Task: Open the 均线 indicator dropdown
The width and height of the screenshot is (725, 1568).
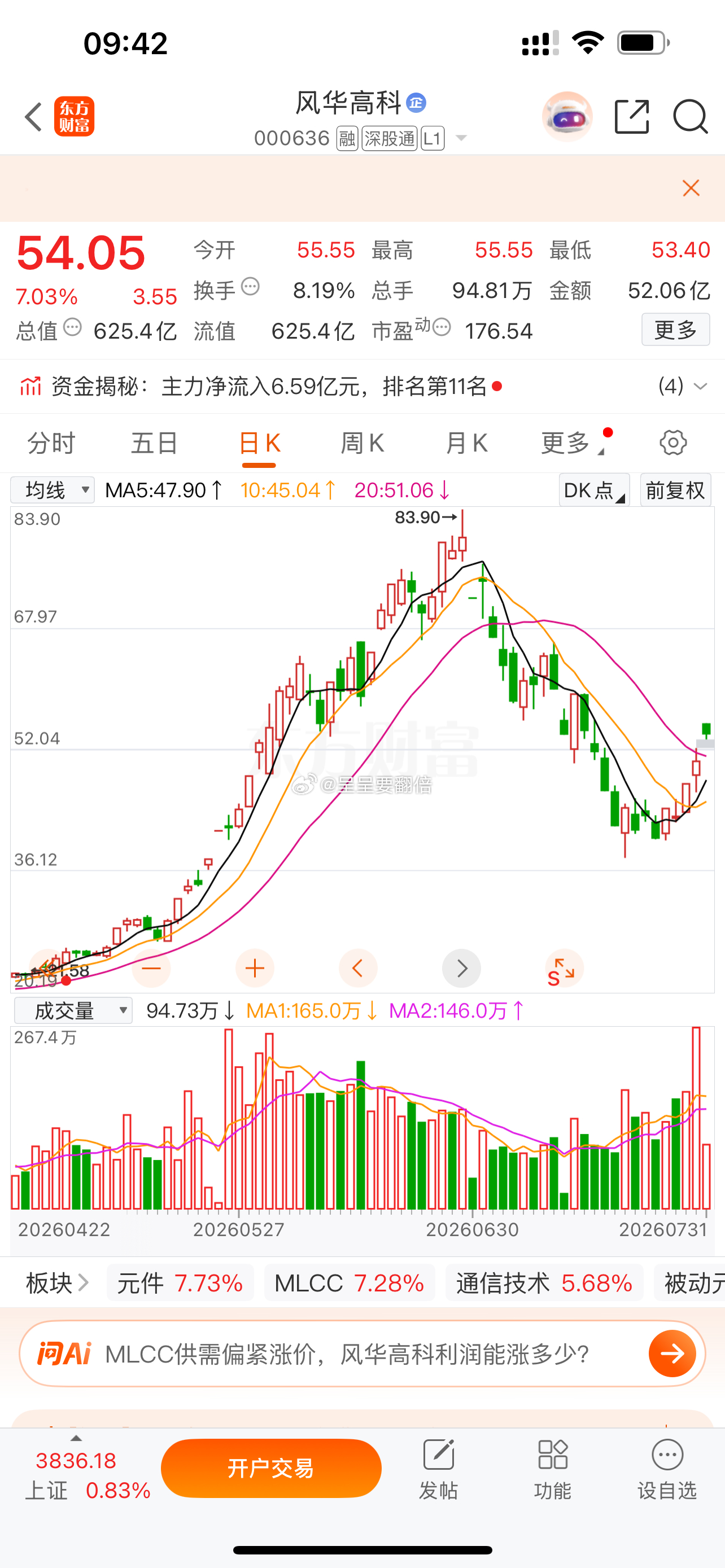Action: 53,490
